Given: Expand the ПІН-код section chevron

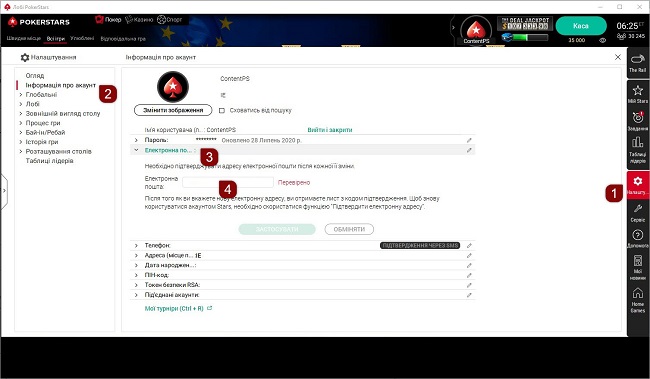Looking at the screenshot, I should [x=136, y=275].
